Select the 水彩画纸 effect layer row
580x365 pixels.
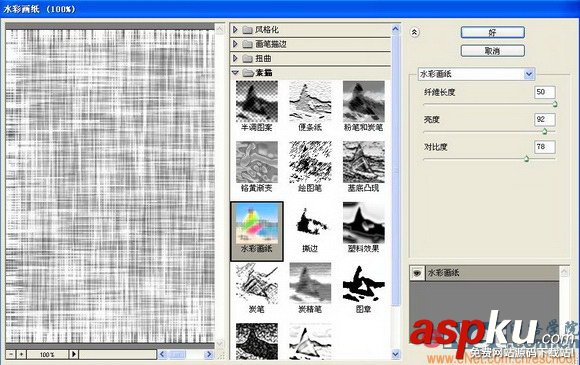coord(485,273)
